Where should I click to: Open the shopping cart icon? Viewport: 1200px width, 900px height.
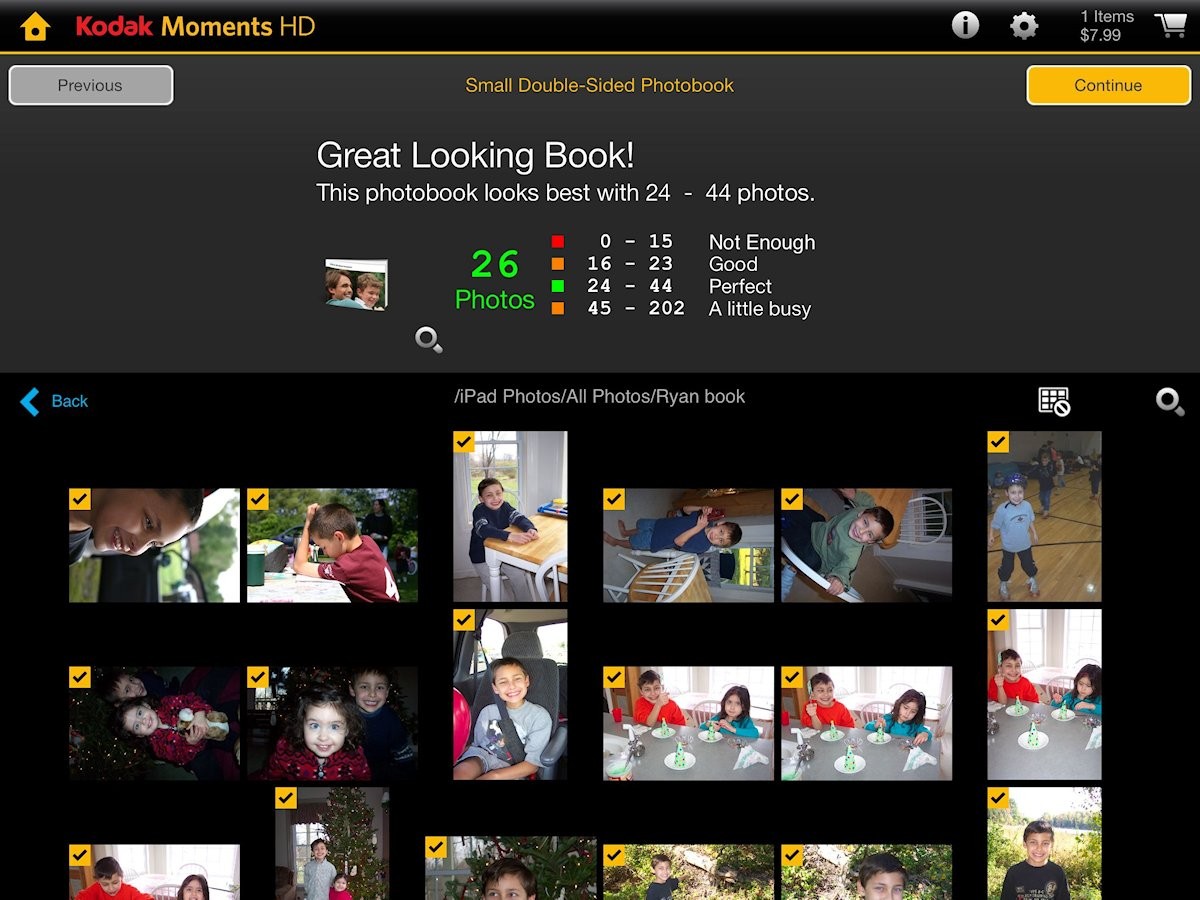[1171, 25]
